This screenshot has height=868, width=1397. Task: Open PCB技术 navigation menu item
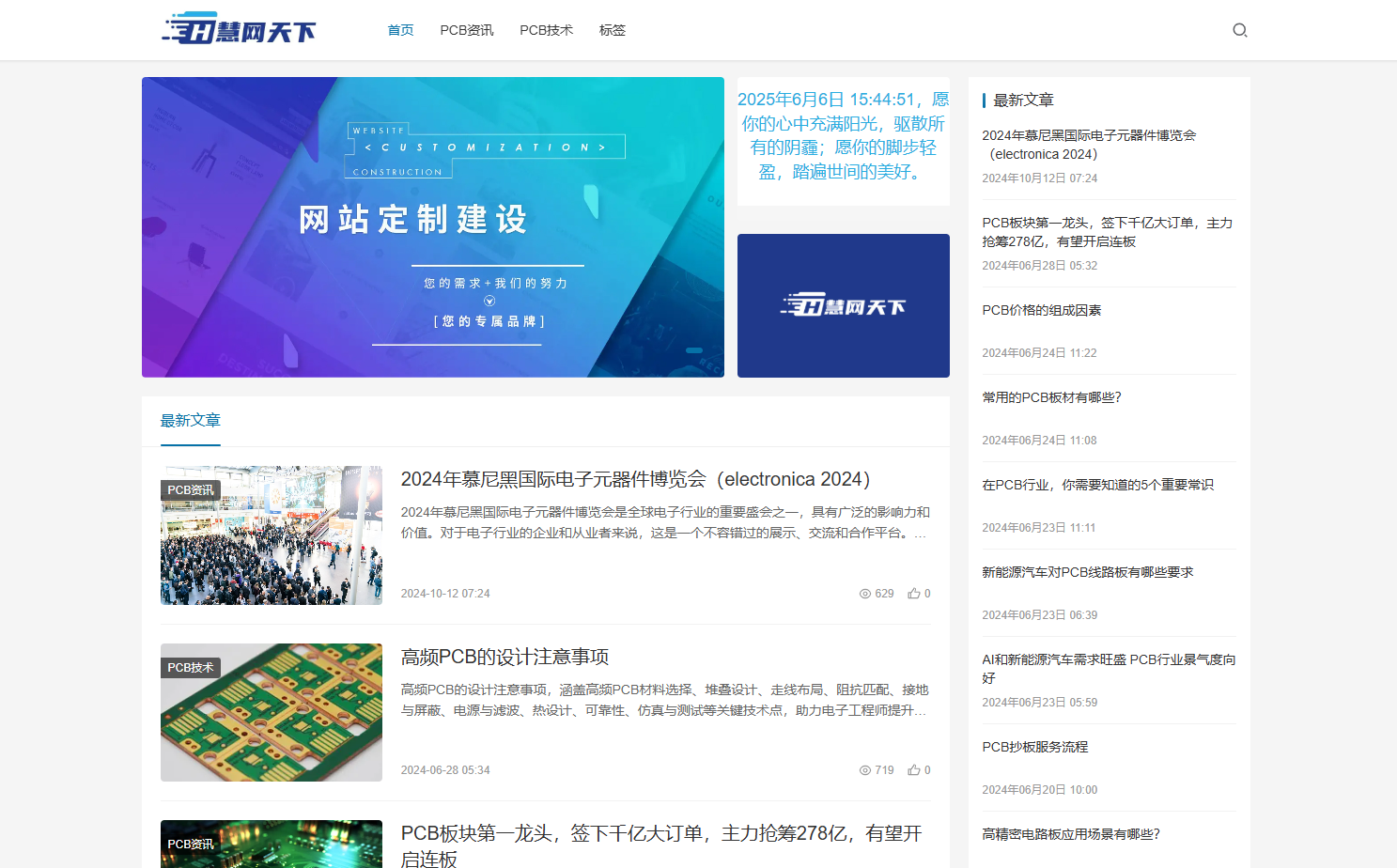tap(546, 30)
